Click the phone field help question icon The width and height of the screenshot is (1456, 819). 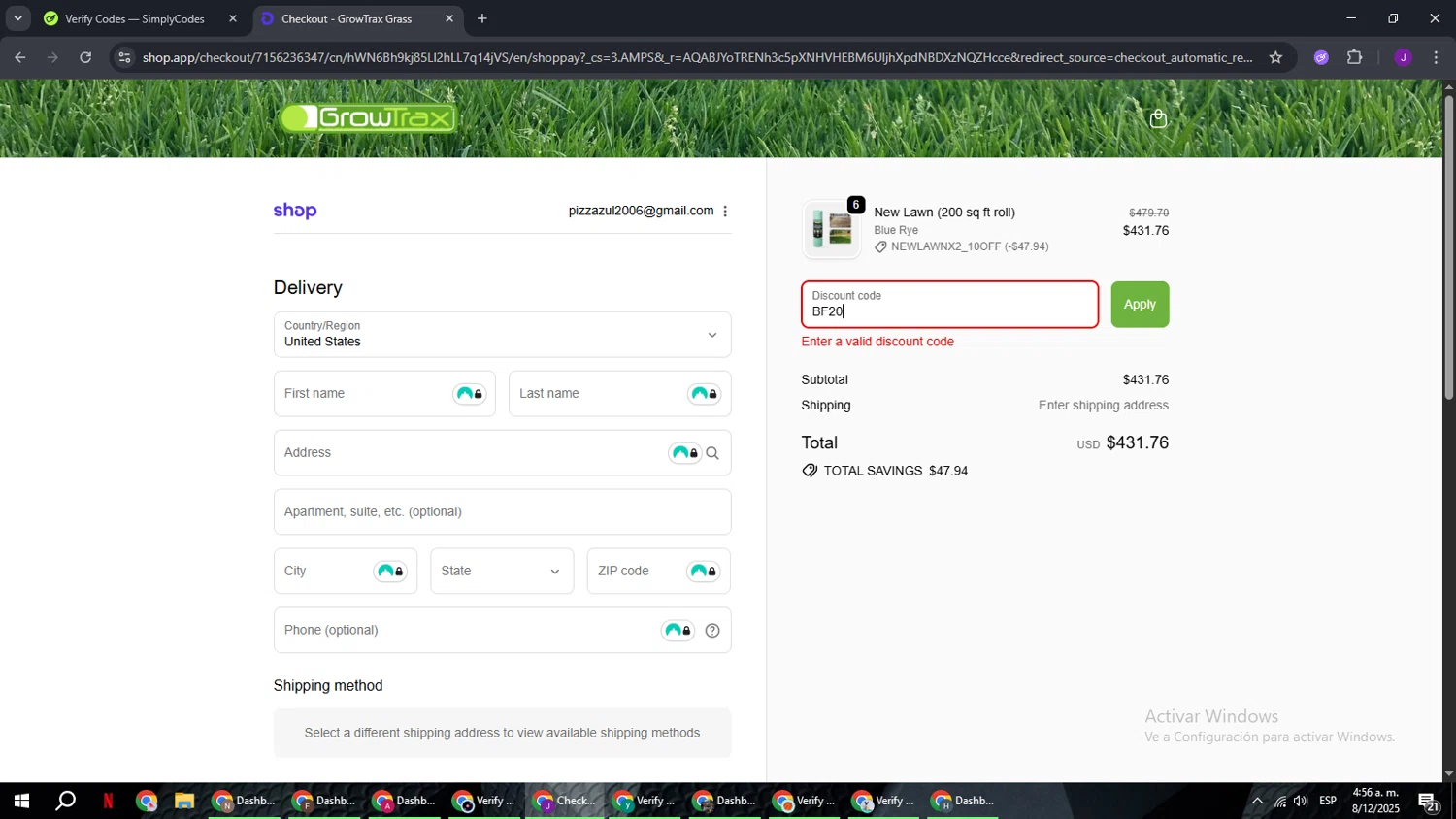click(712, 631)
